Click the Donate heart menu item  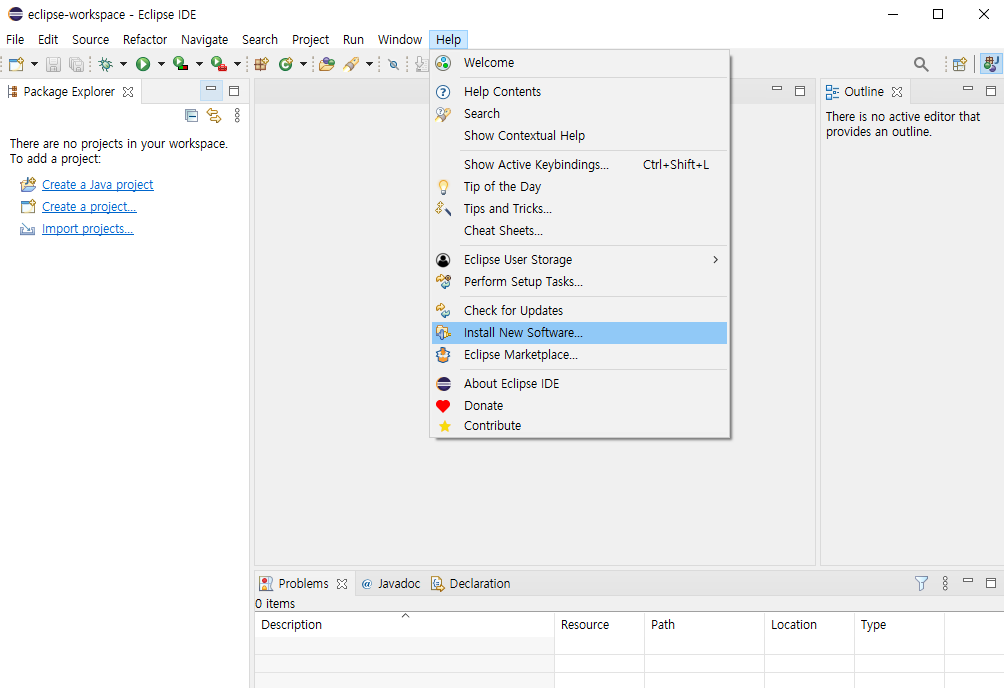pos(579,405)
